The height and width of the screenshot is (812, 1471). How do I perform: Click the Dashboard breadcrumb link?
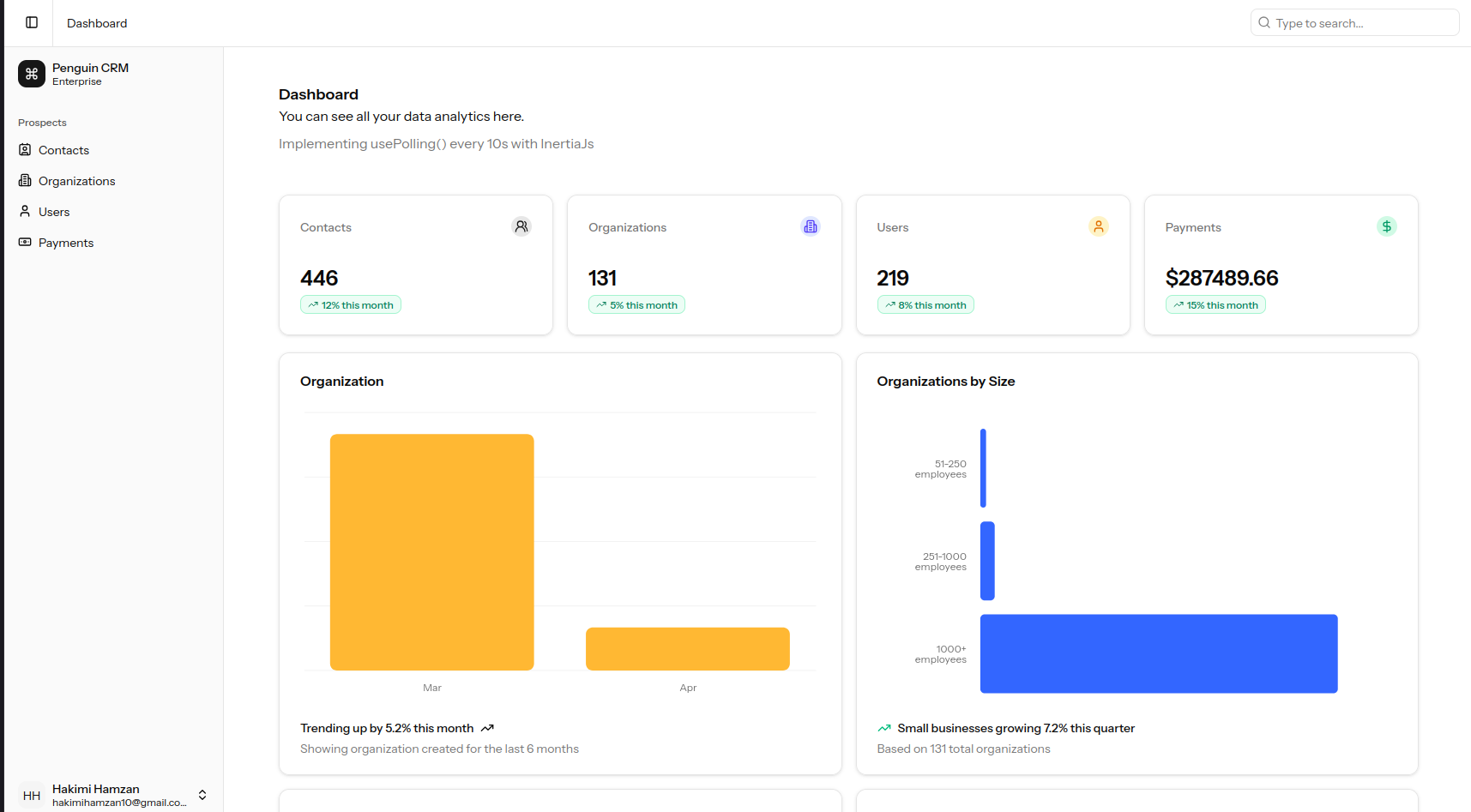[97, 23]
